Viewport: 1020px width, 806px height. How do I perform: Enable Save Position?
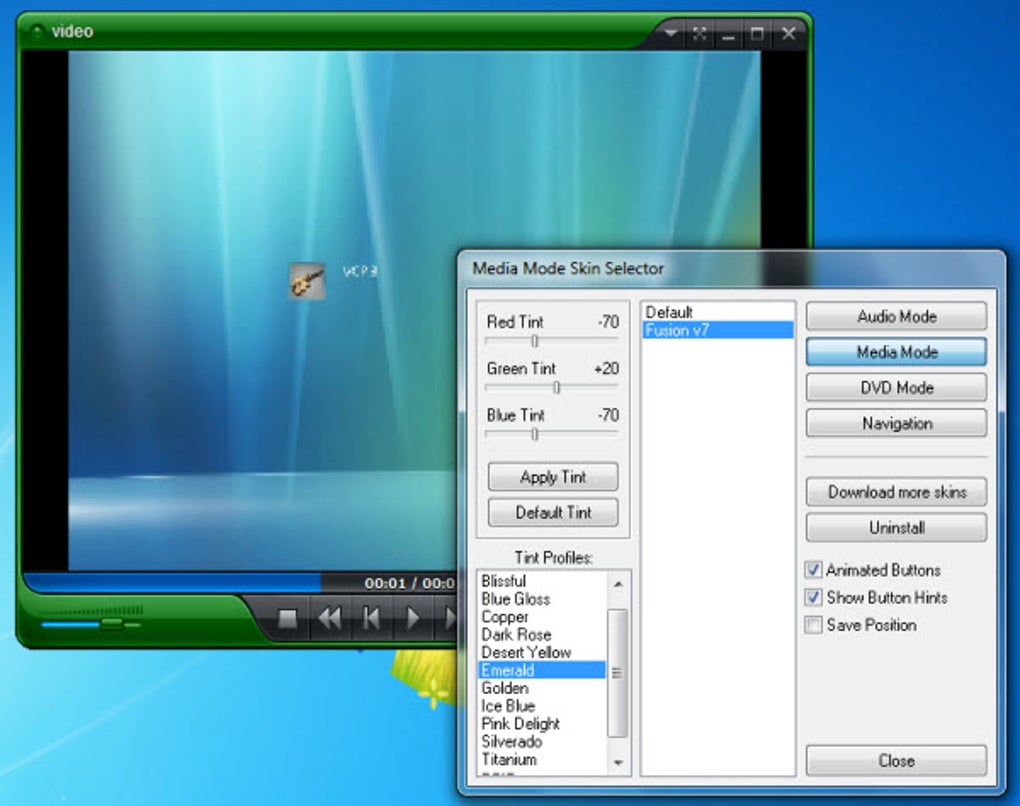coord(814,625)
